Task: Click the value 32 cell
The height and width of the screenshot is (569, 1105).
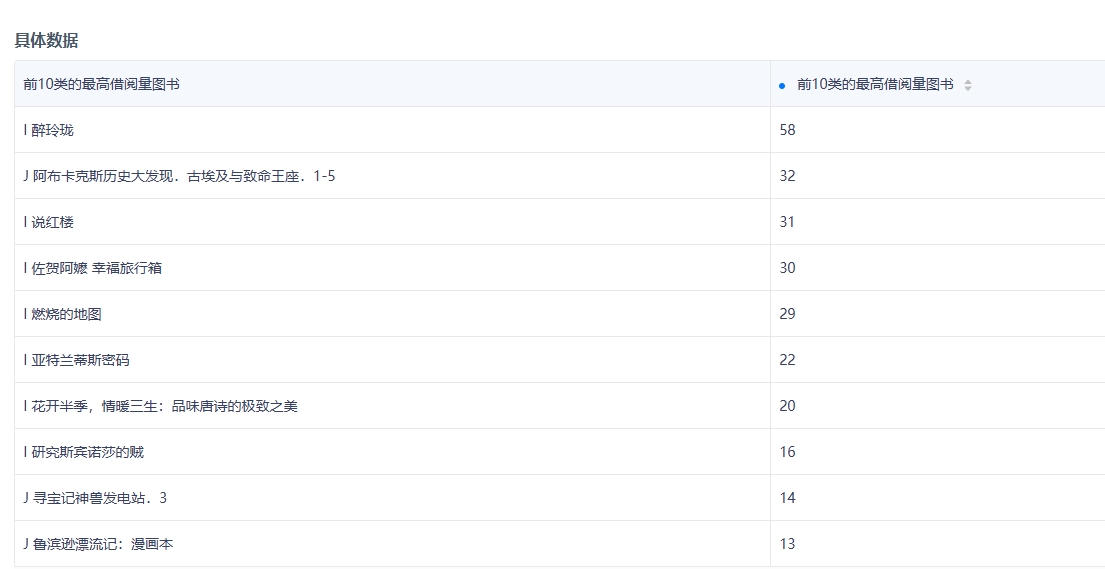Action: pyautogui.click(x=937, y=176)
